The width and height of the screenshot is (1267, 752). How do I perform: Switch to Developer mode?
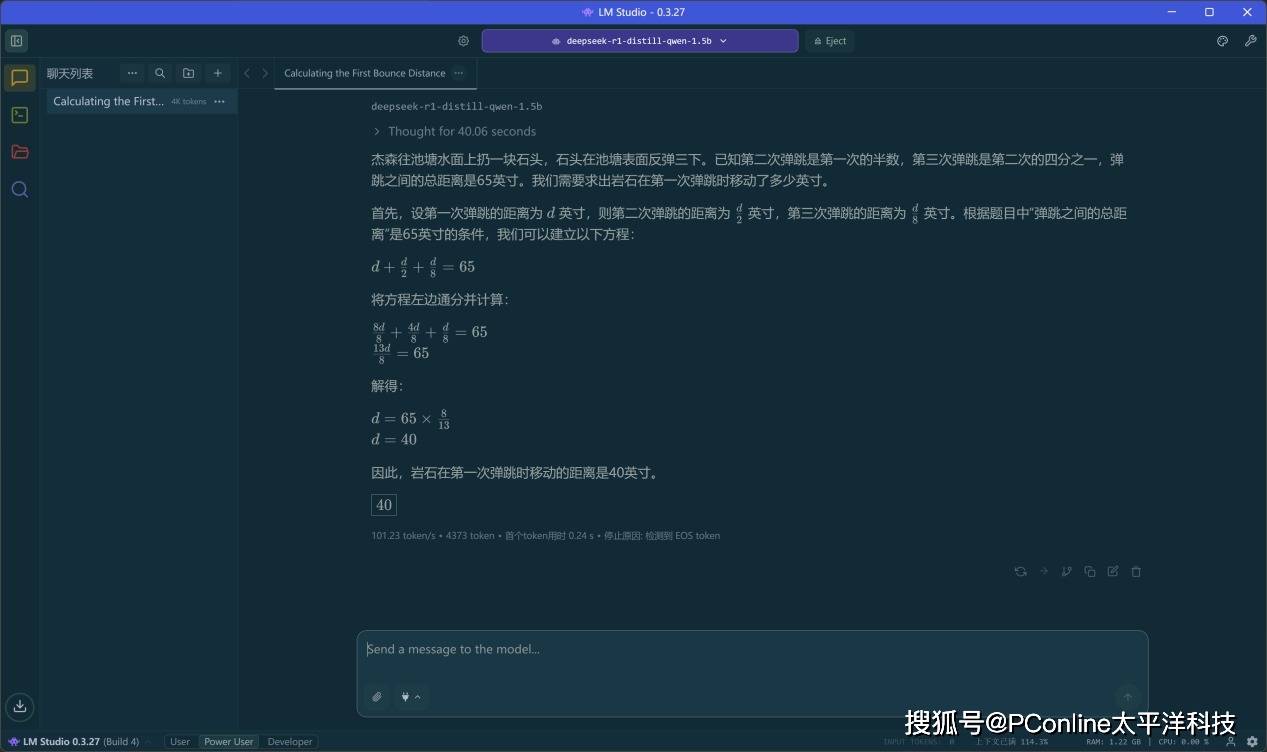[x=290, y=742]
